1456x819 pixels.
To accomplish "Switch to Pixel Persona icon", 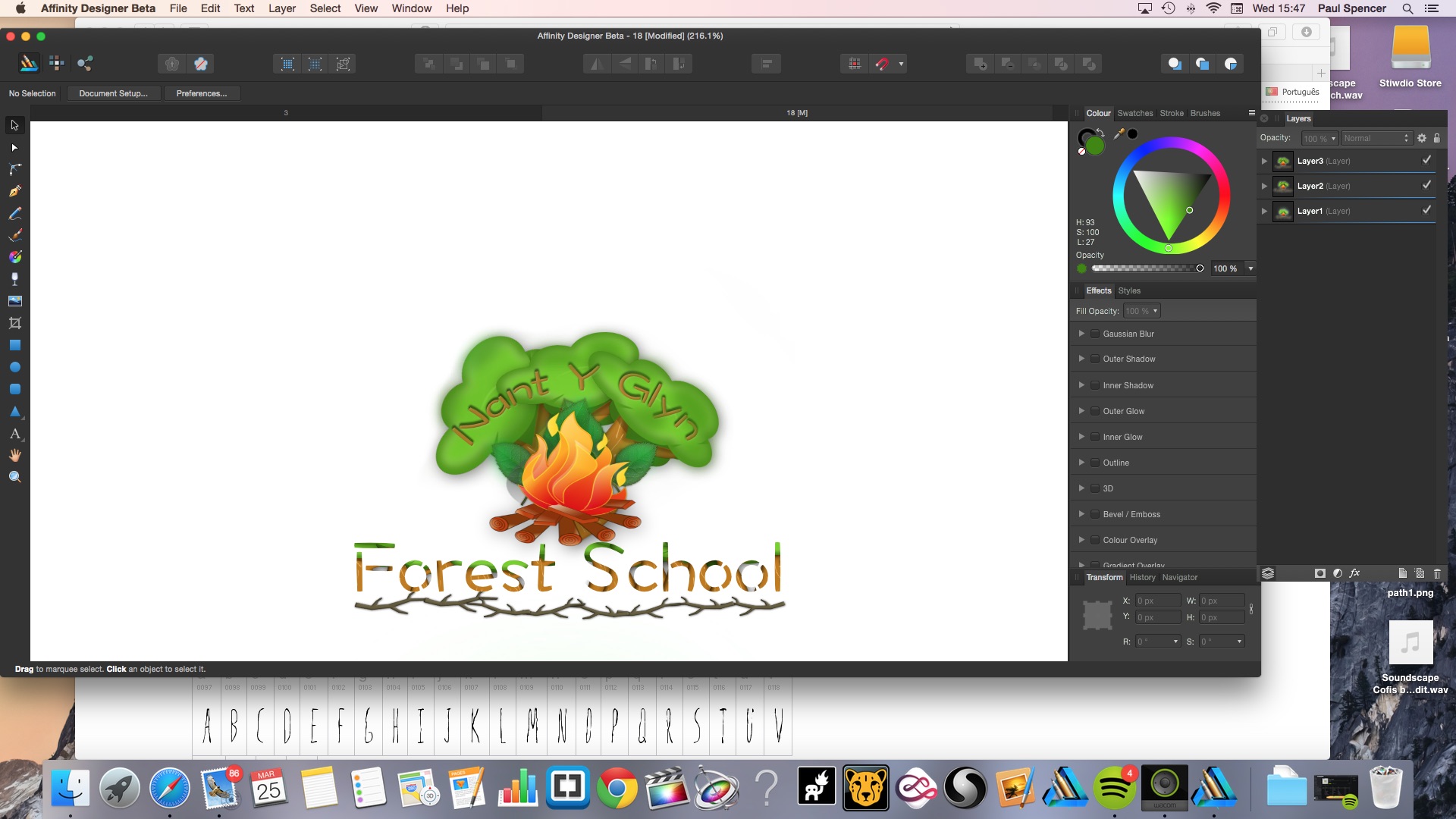I will coord(57,64).
